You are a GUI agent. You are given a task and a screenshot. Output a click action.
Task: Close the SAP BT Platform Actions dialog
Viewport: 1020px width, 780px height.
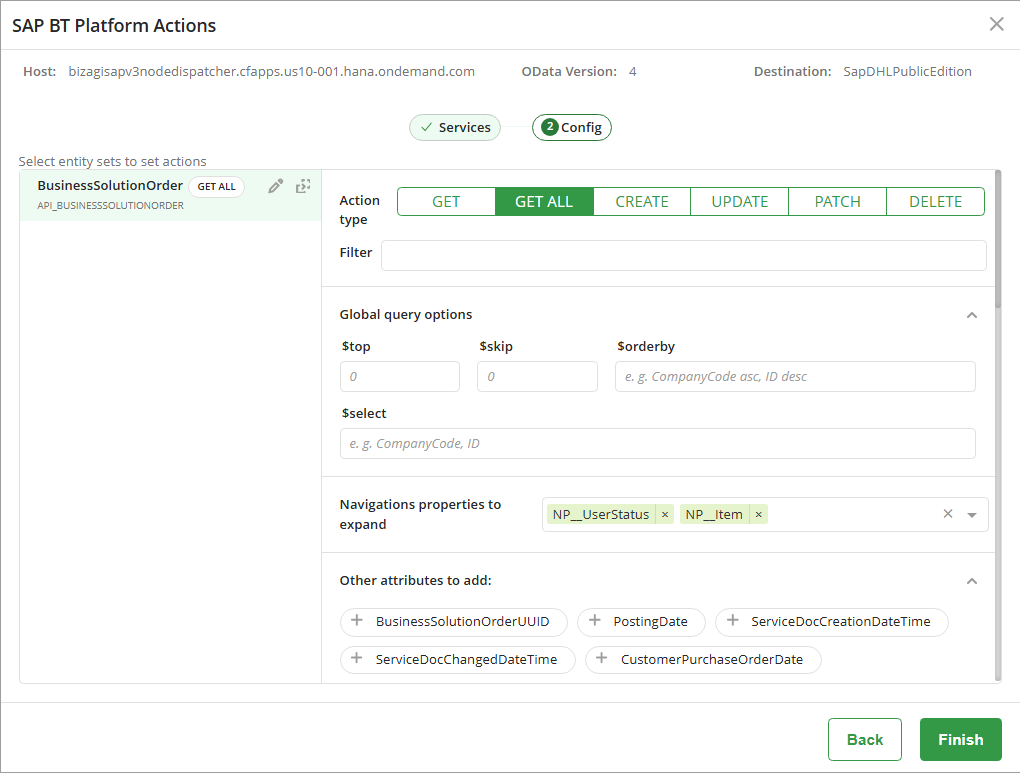click(996, 25)
